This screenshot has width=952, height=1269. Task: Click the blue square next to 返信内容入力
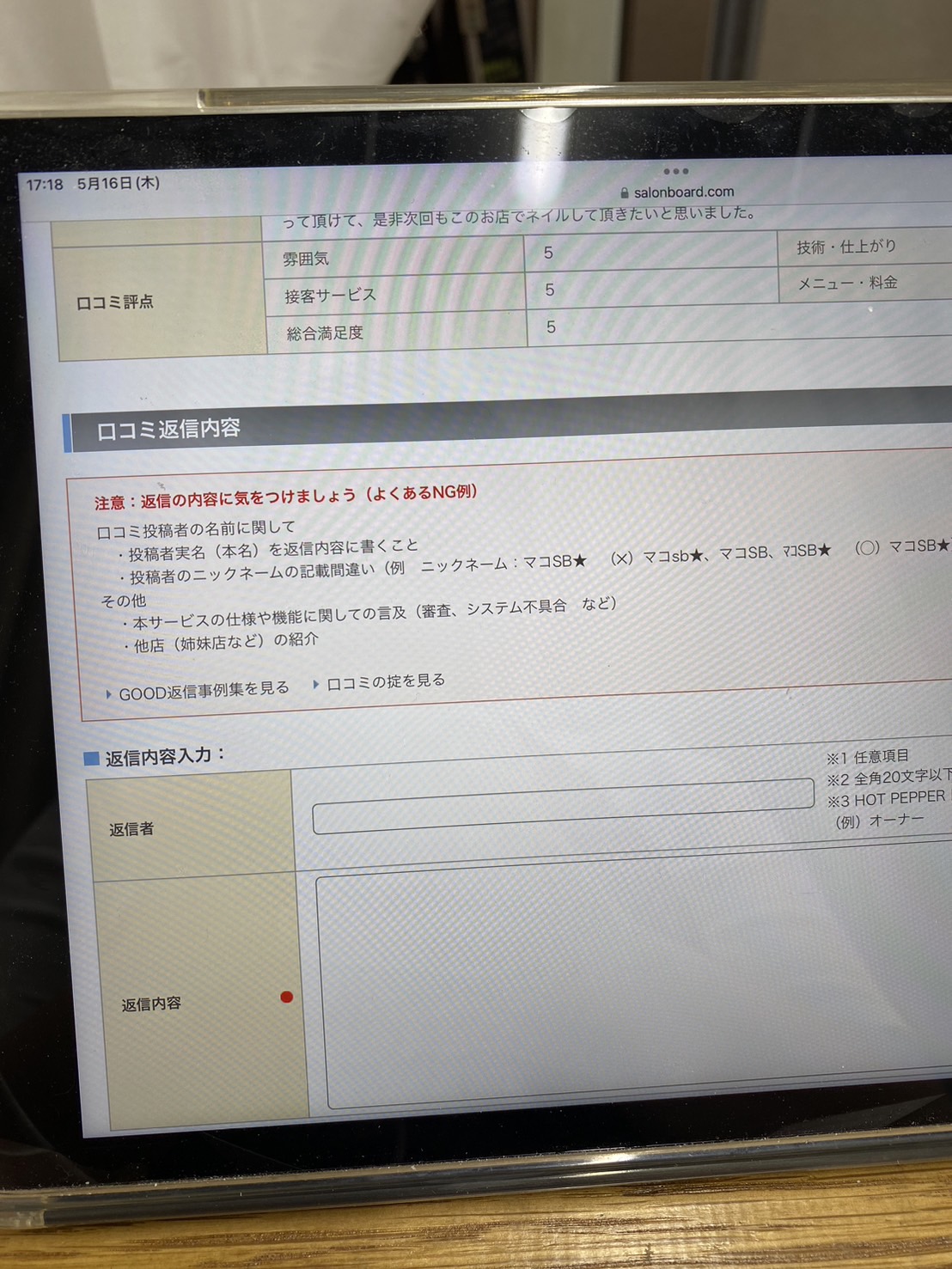pyautogui.click(x=91, y=758)
